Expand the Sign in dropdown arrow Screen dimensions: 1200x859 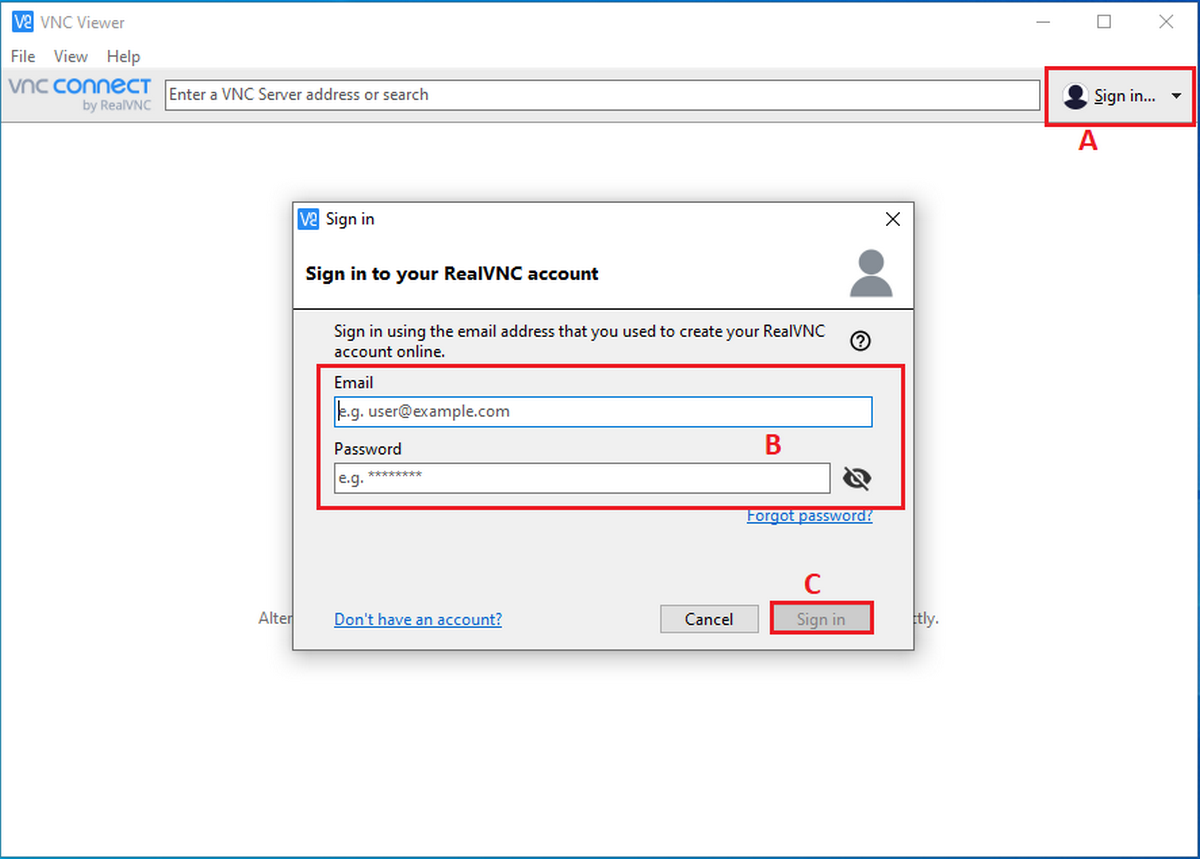click(x=1176, y=96)
